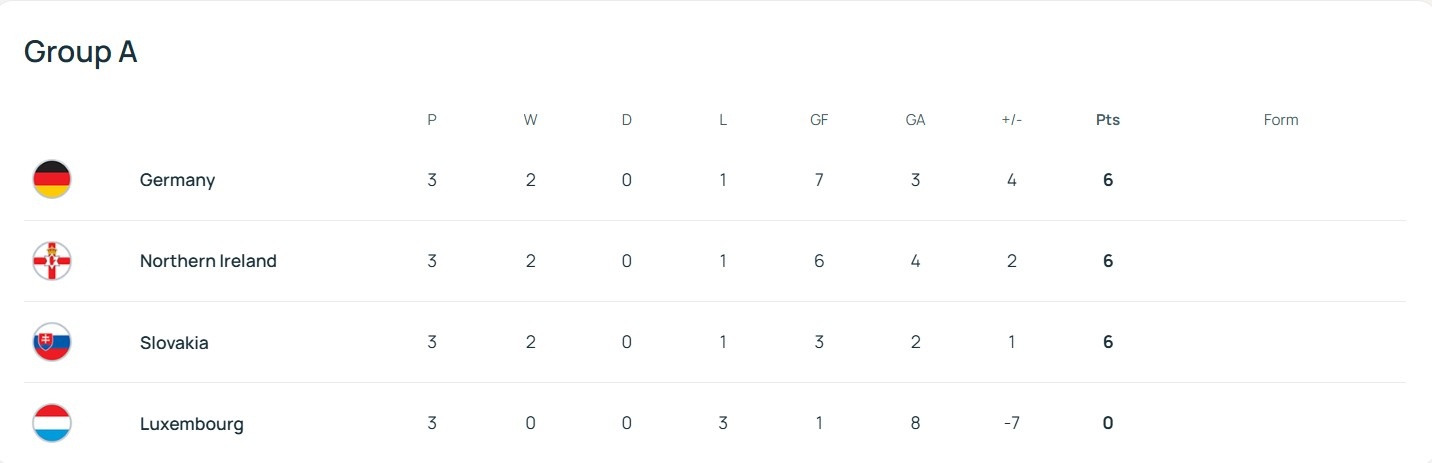Open the Germany team link
Screen dimensions: 1432x463
[x=177, y=180]
